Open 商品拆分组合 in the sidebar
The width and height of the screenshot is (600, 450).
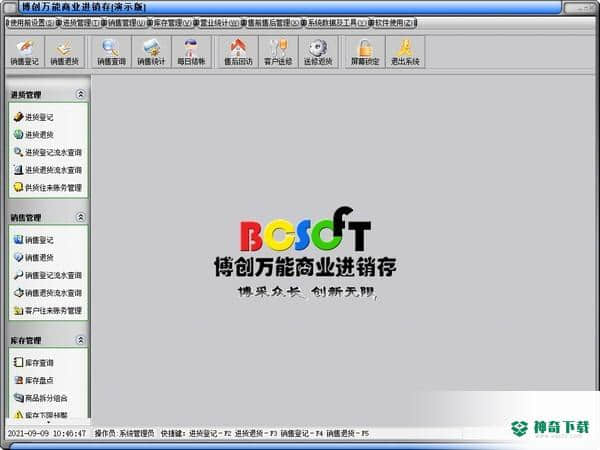pyautogui.click(x=41, y=398)
